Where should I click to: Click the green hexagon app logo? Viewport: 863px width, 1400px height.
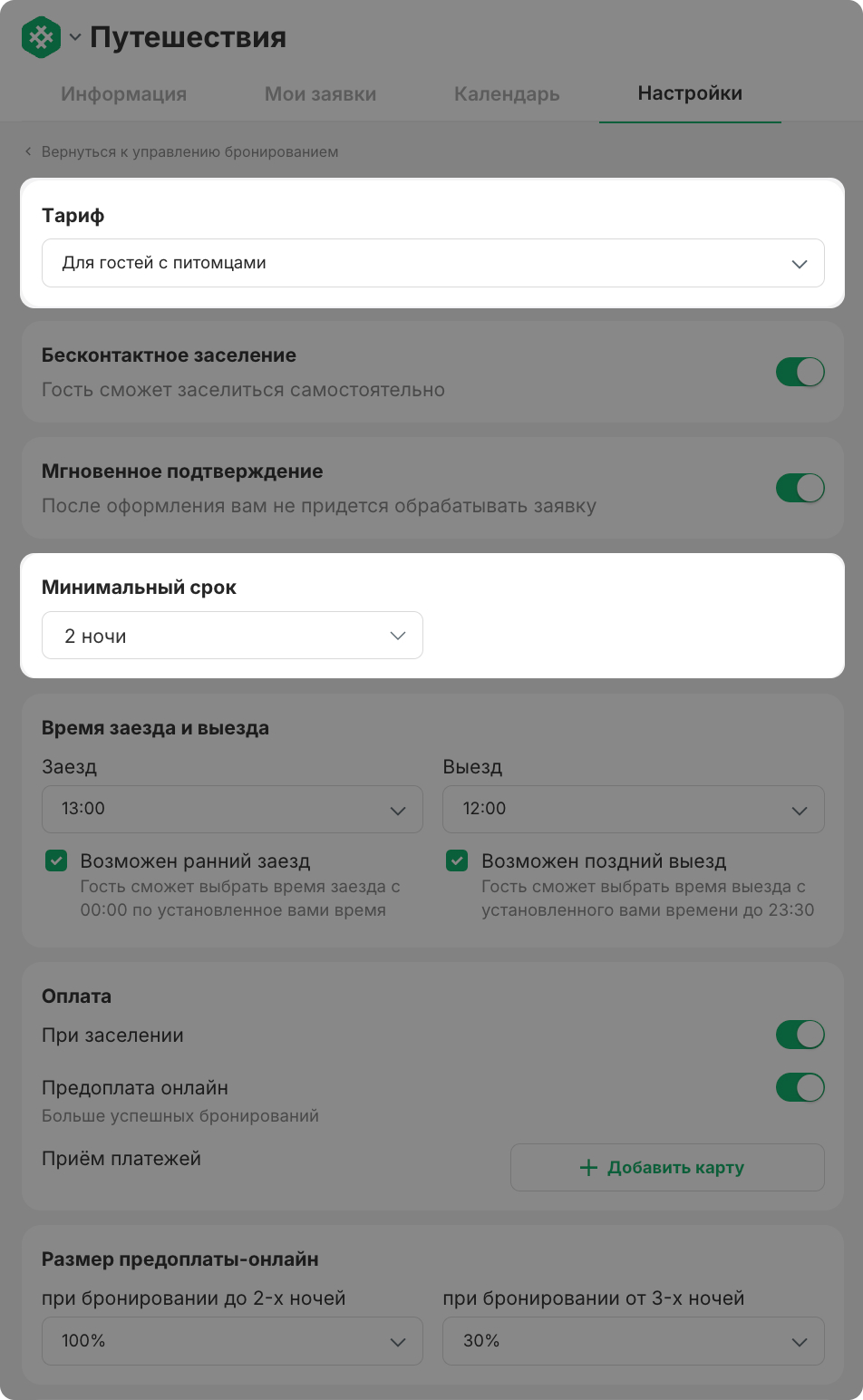click(41, 37)
